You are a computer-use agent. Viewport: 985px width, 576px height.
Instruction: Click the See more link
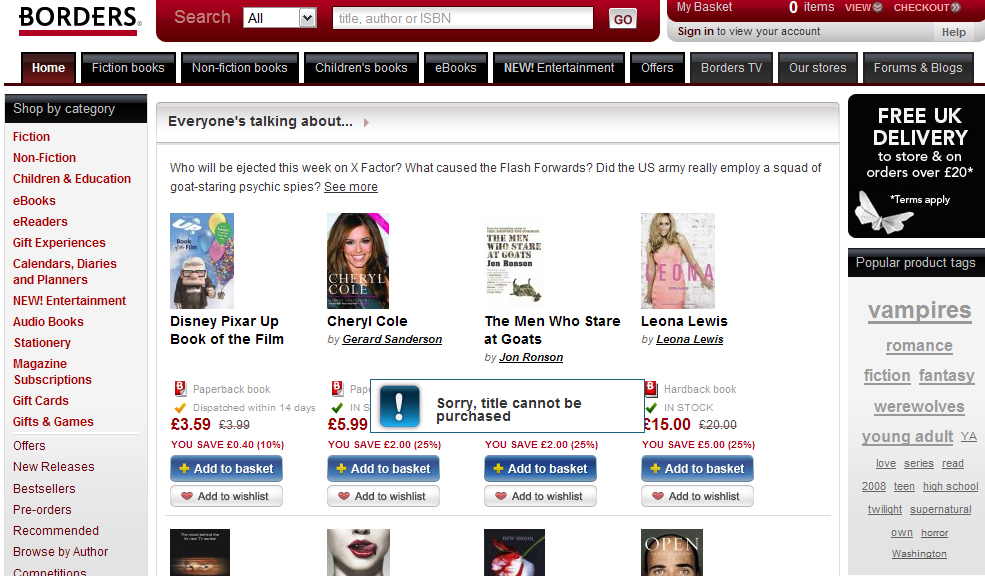[x=351, y=187]
